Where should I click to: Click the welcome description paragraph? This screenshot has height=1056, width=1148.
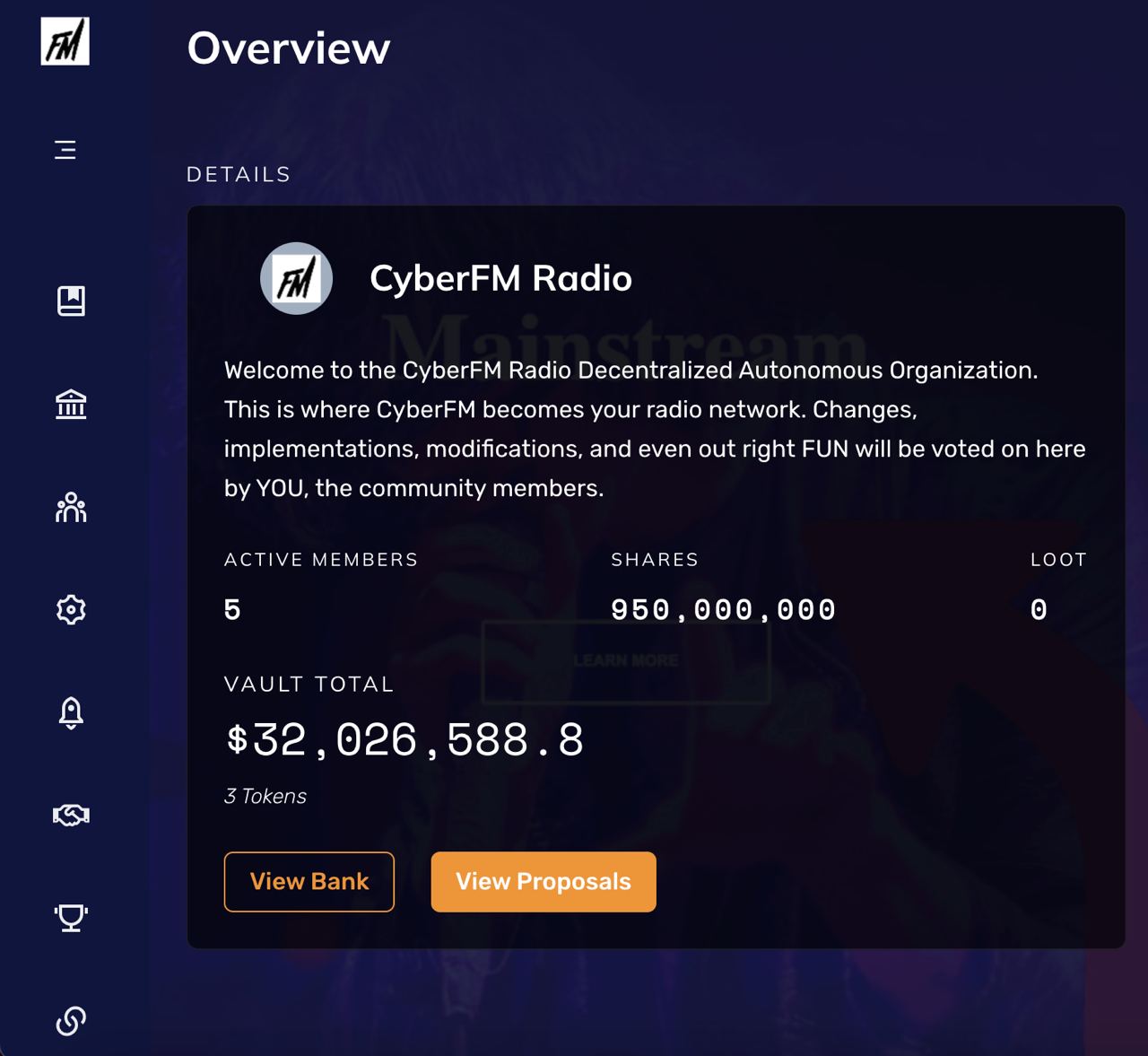(x=655, y=429)
